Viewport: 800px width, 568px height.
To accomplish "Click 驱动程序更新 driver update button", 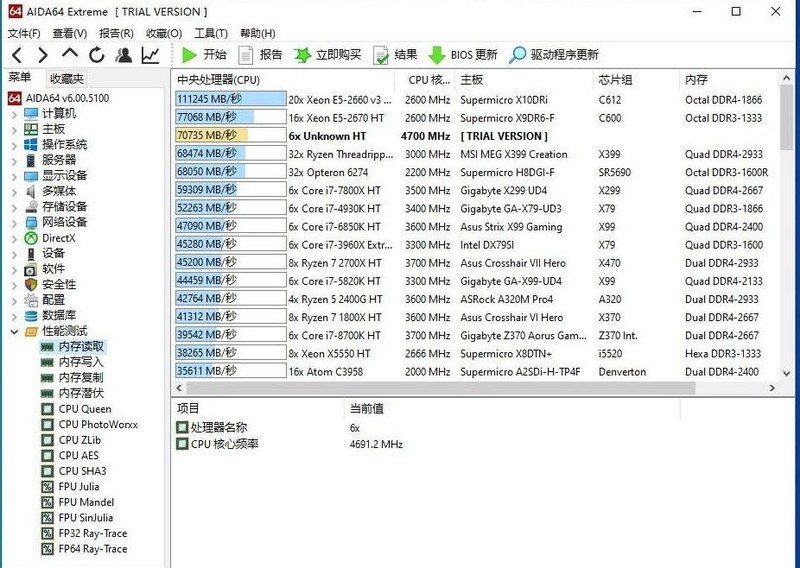I will tap(554, 55).
